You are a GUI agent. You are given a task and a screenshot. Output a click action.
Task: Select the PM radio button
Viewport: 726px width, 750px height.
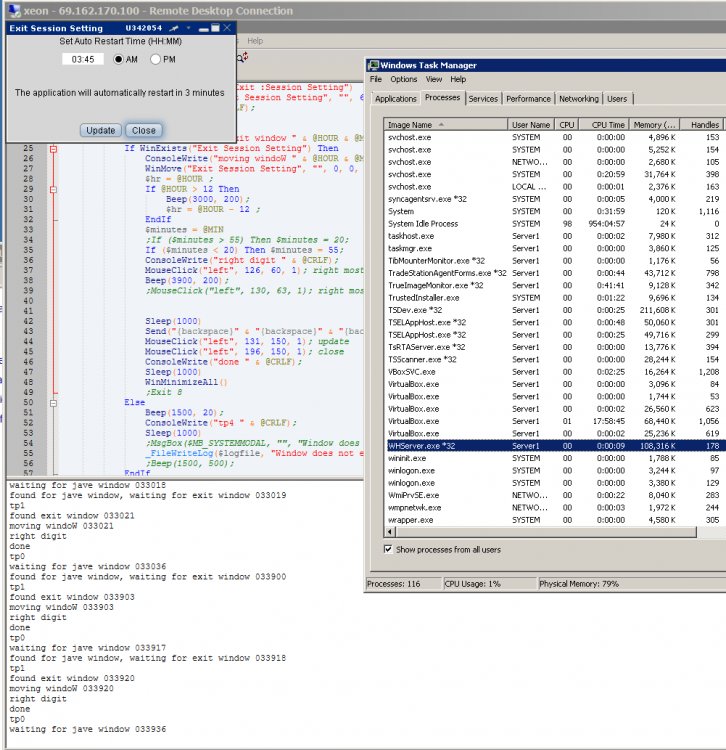(155, 59)
